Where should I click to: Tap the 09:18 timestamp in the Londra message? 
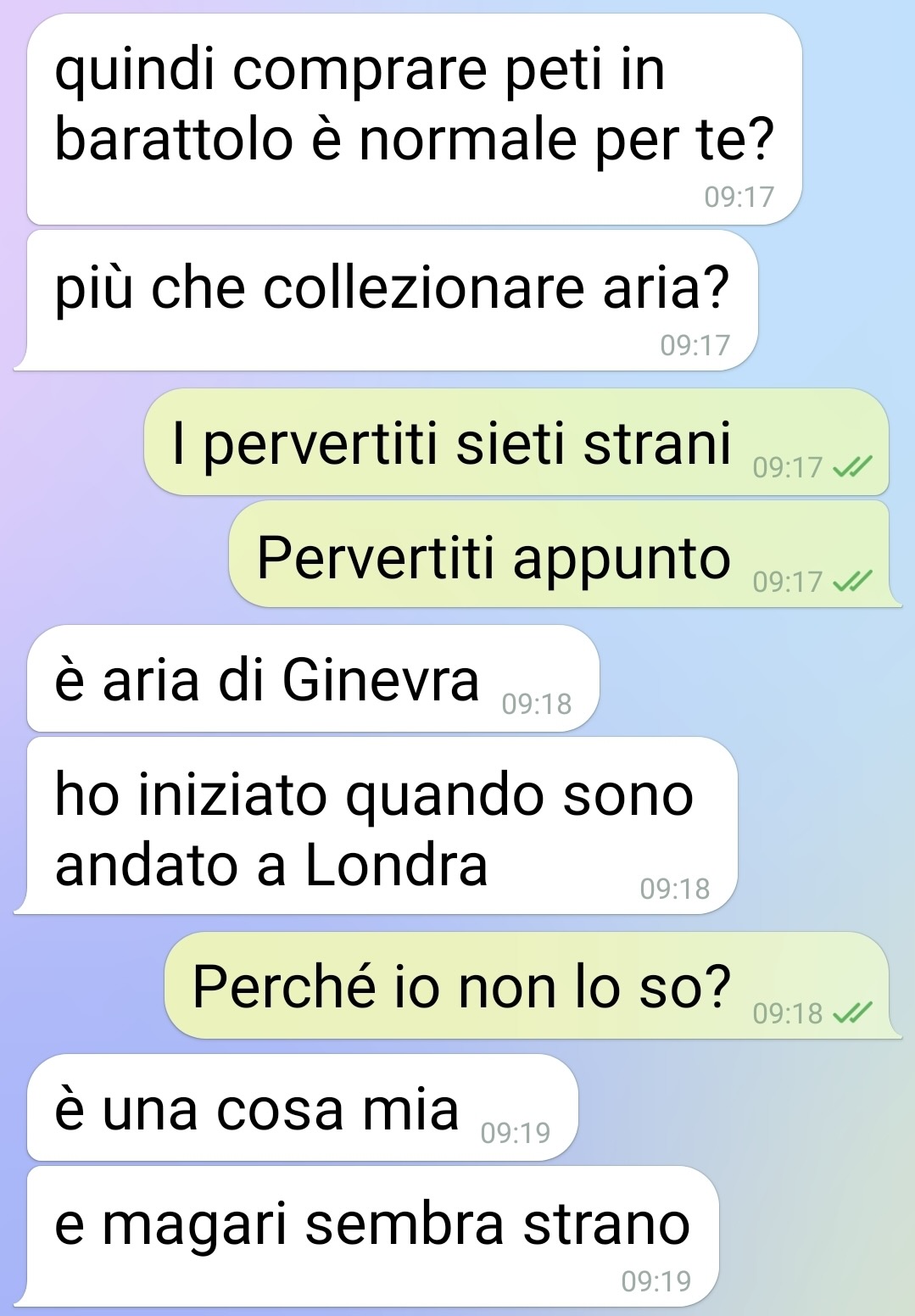tap(675, 889)
